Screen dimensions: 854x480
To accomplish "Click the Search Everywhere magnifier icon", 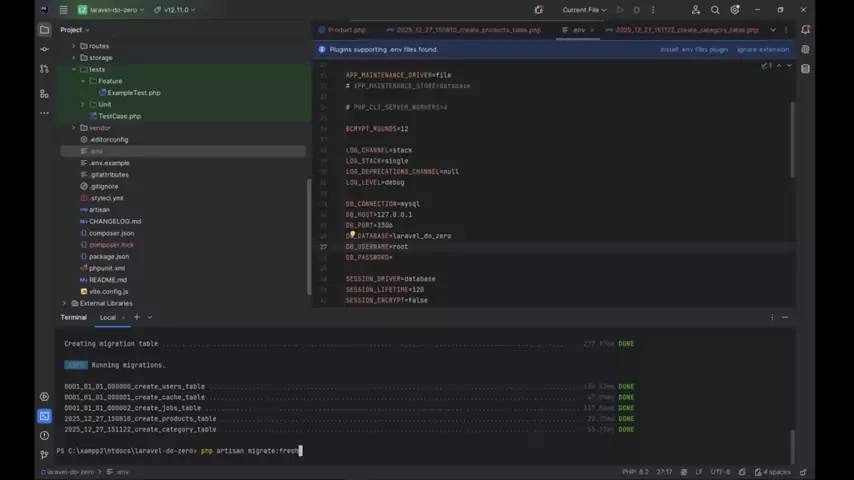I will pyautogui.click(x=714, y=10).
